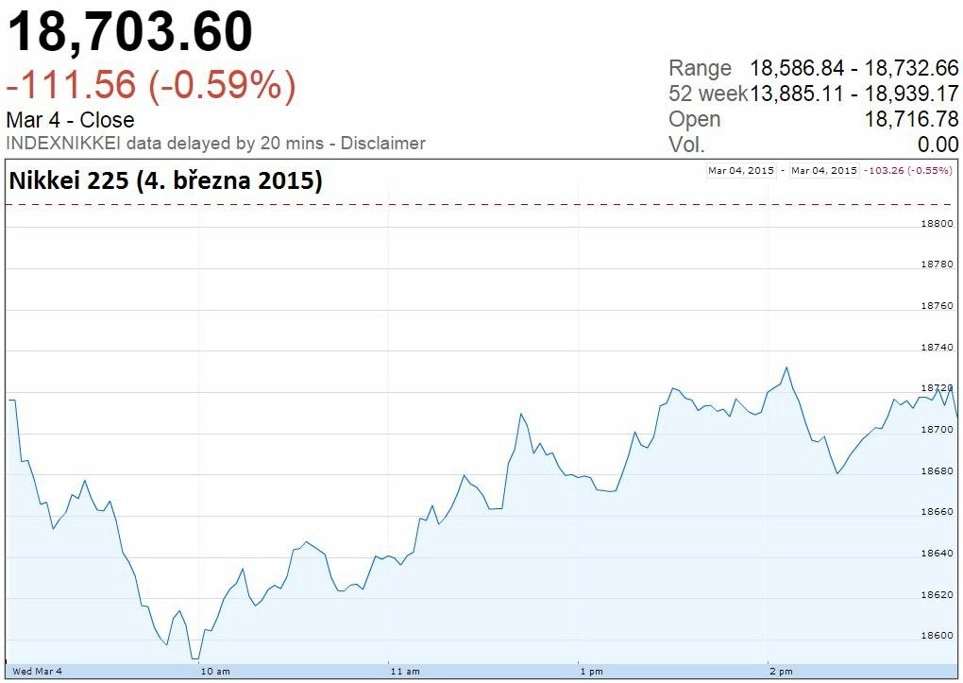
Task: Click the Open value 18,716.78
Action: tap(912, 119)
